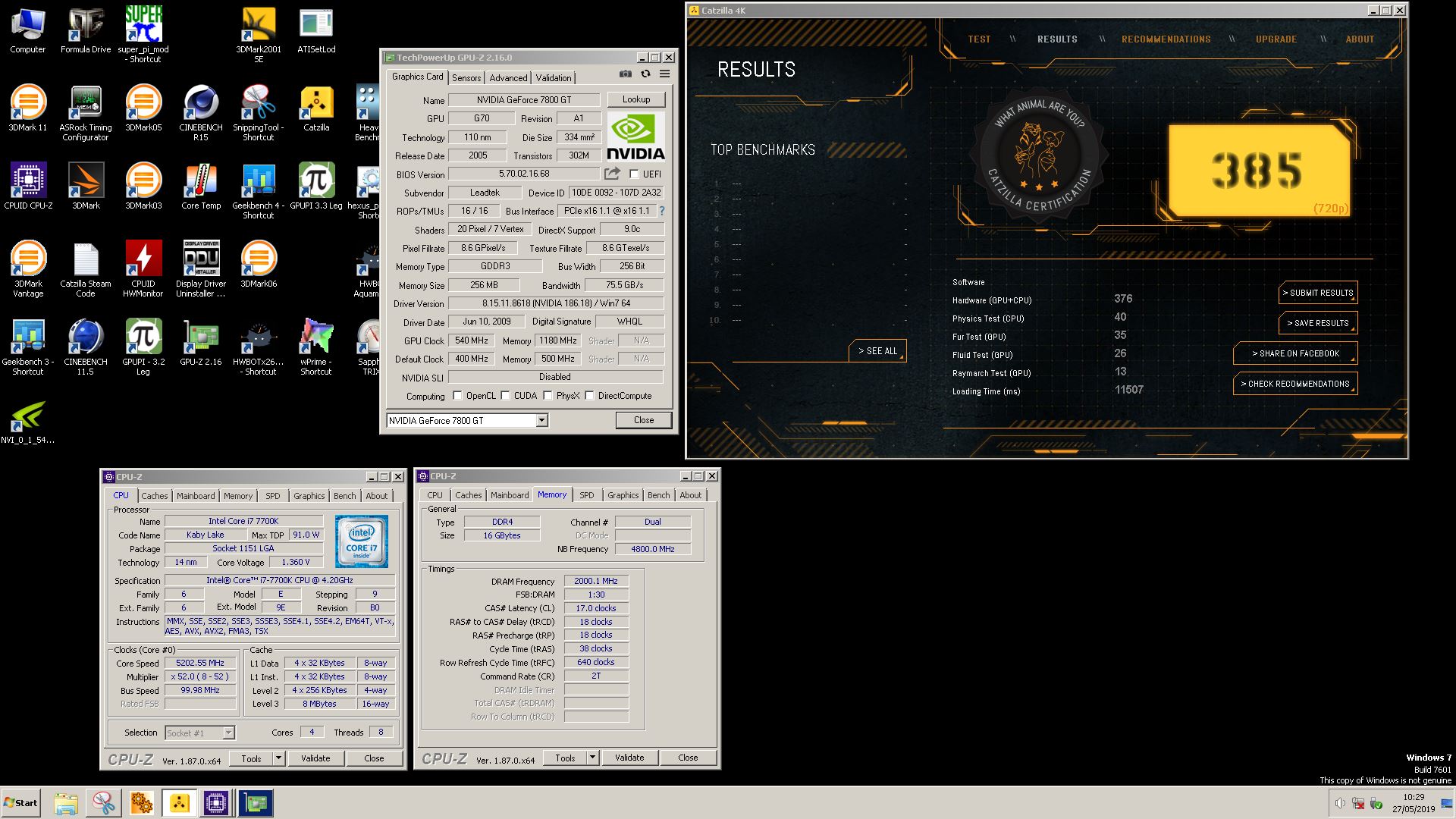1456x819 pixels.
Task: Toggle the DirectCompute checkbox
Action: [589, 396]
